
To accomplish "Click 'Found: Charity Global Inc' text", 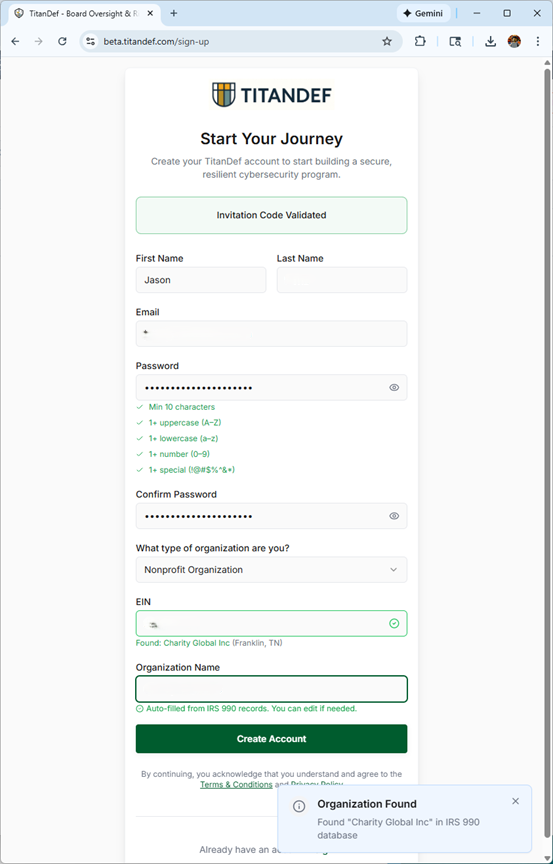I will pos(183,643).
